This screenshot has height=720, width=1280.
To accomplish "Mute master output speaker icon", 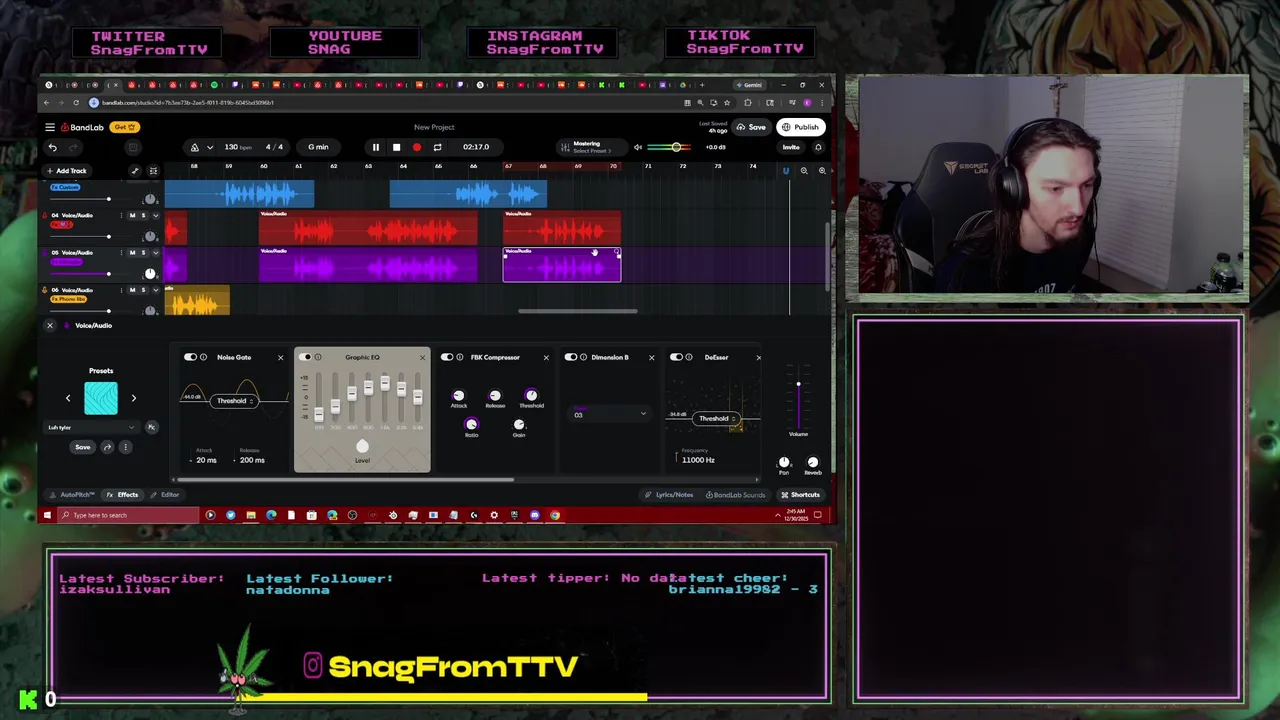I will tap(638, 147).
